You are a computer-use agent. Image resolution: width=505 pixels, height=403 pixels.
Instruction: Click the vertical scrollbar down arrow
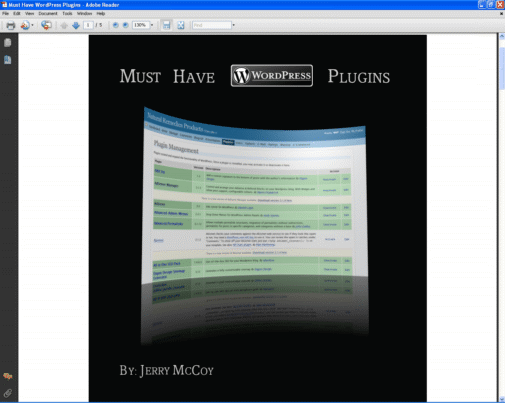tap(502, 399)
